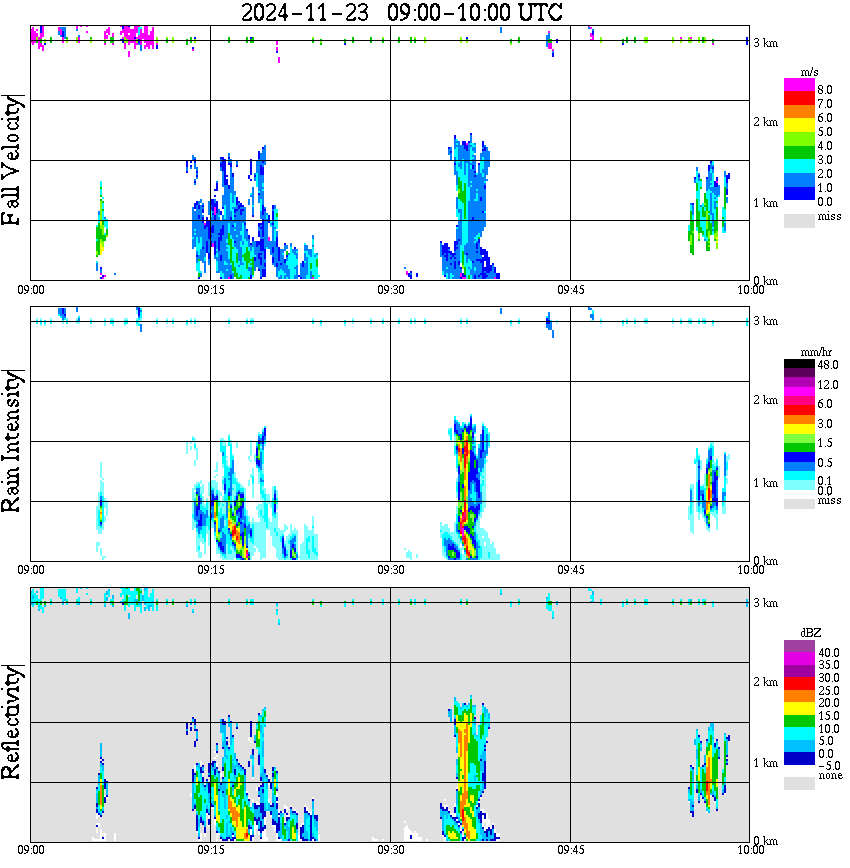Click the topmost light purple swatch in the dBZ legend
The image size is (850, 868).
click(799, 647)
